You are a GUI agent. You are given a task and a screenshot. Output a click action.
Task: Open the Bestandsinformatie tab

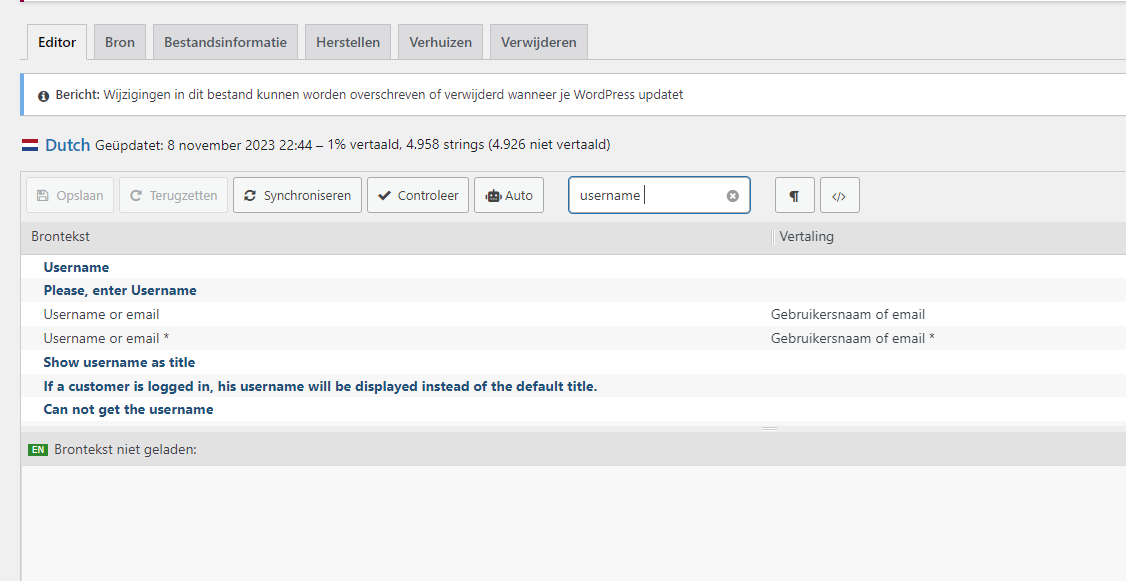[x=225, y=42]
